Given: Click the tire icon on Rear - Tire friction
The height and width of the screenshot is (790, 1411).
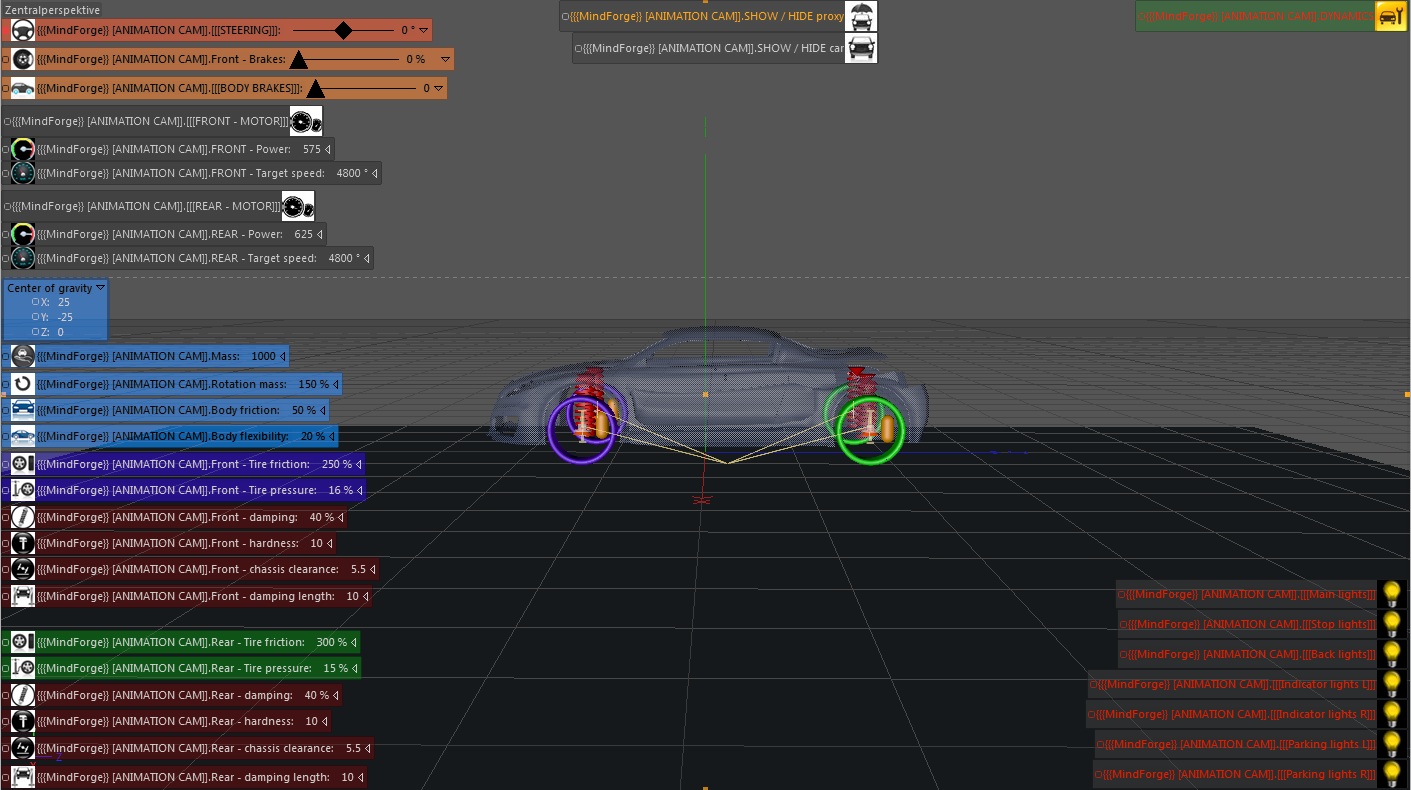Looking at the screenshot, I should pos(23,641).
